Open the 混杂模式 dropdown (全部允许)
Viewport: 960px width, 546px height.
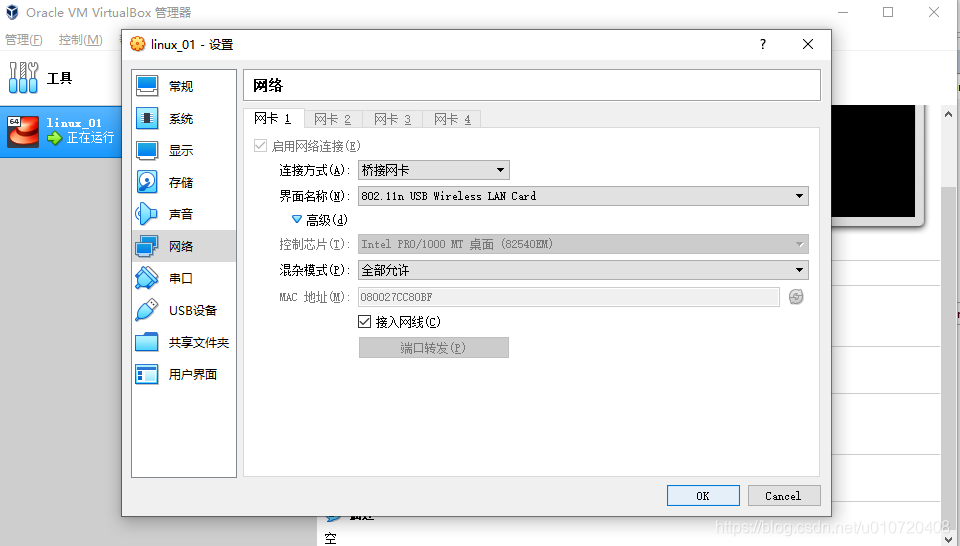583,270
